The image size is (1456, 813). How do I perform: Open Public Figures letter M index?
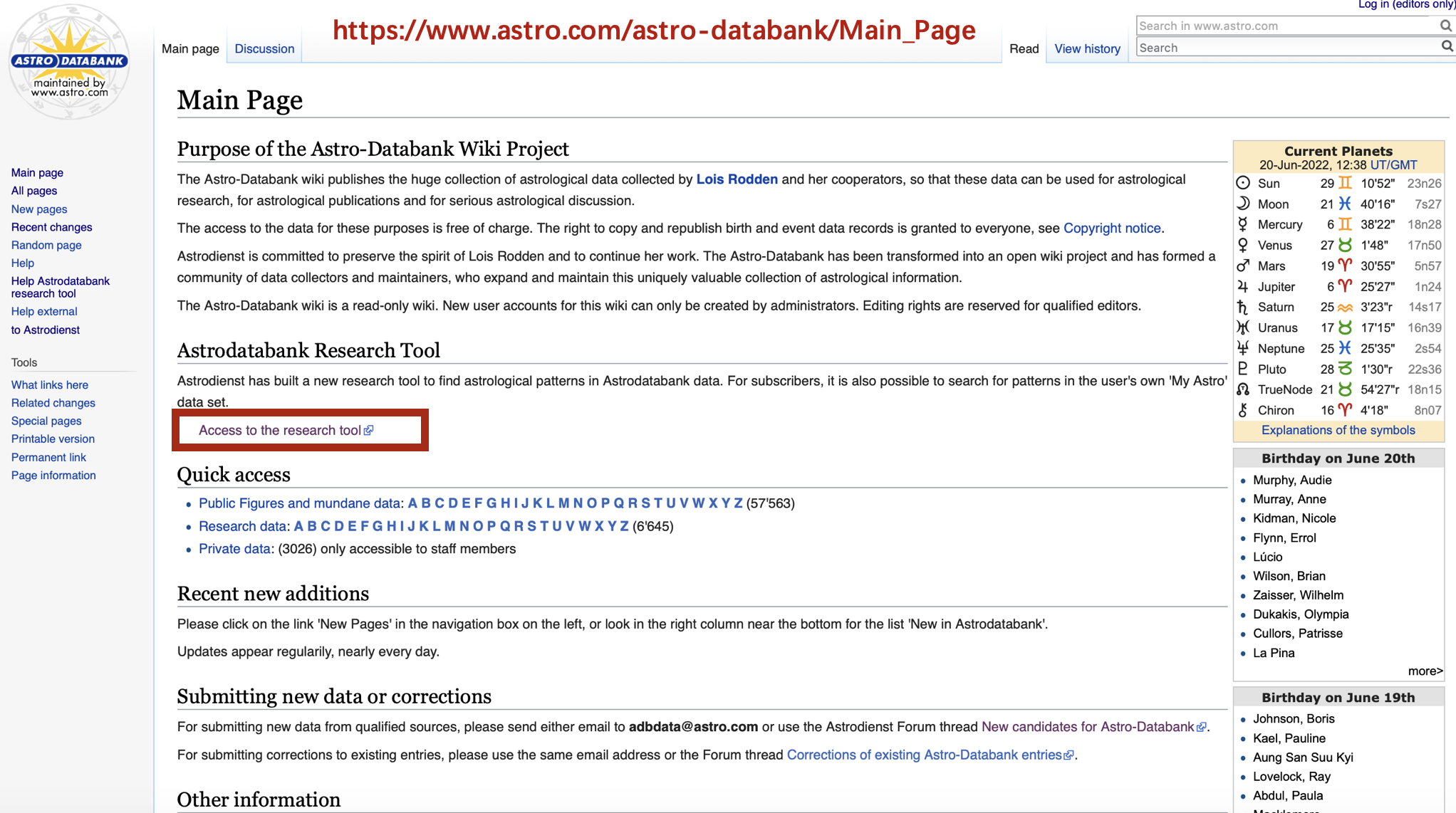coord(563,503)
